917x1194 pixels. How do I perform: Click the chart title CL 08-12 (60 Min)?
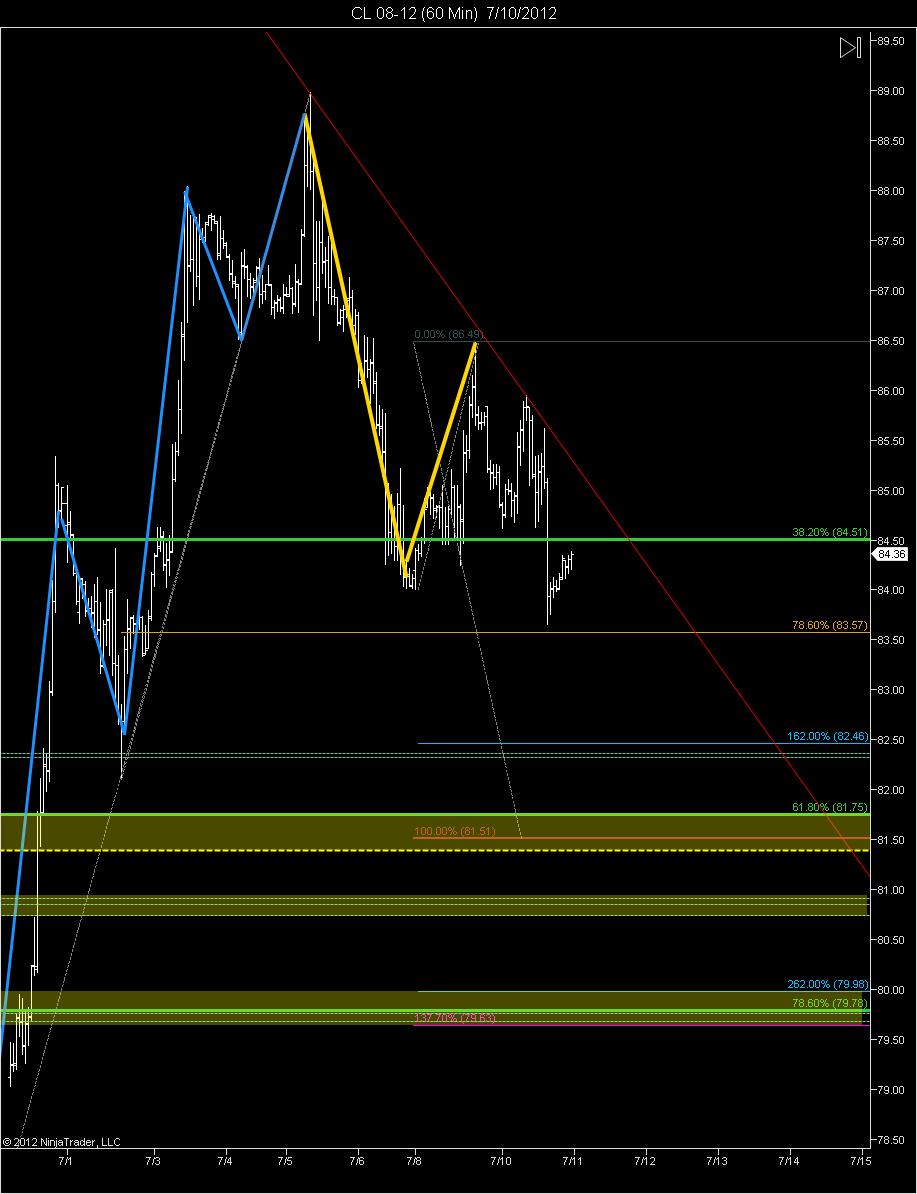[x=414, y=13]
